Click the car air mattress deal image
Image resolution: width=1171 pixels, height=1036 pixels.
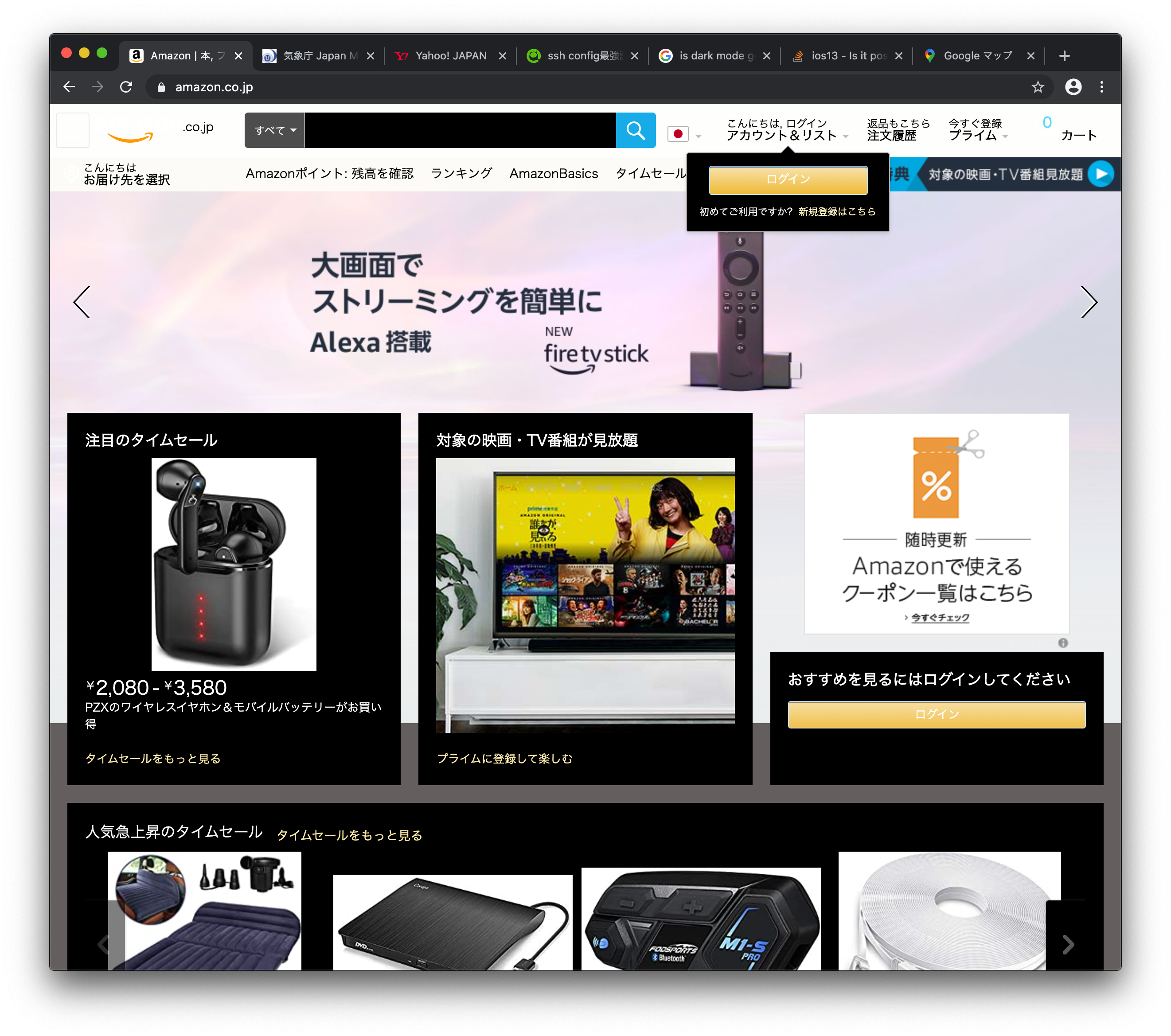point(204,911)
